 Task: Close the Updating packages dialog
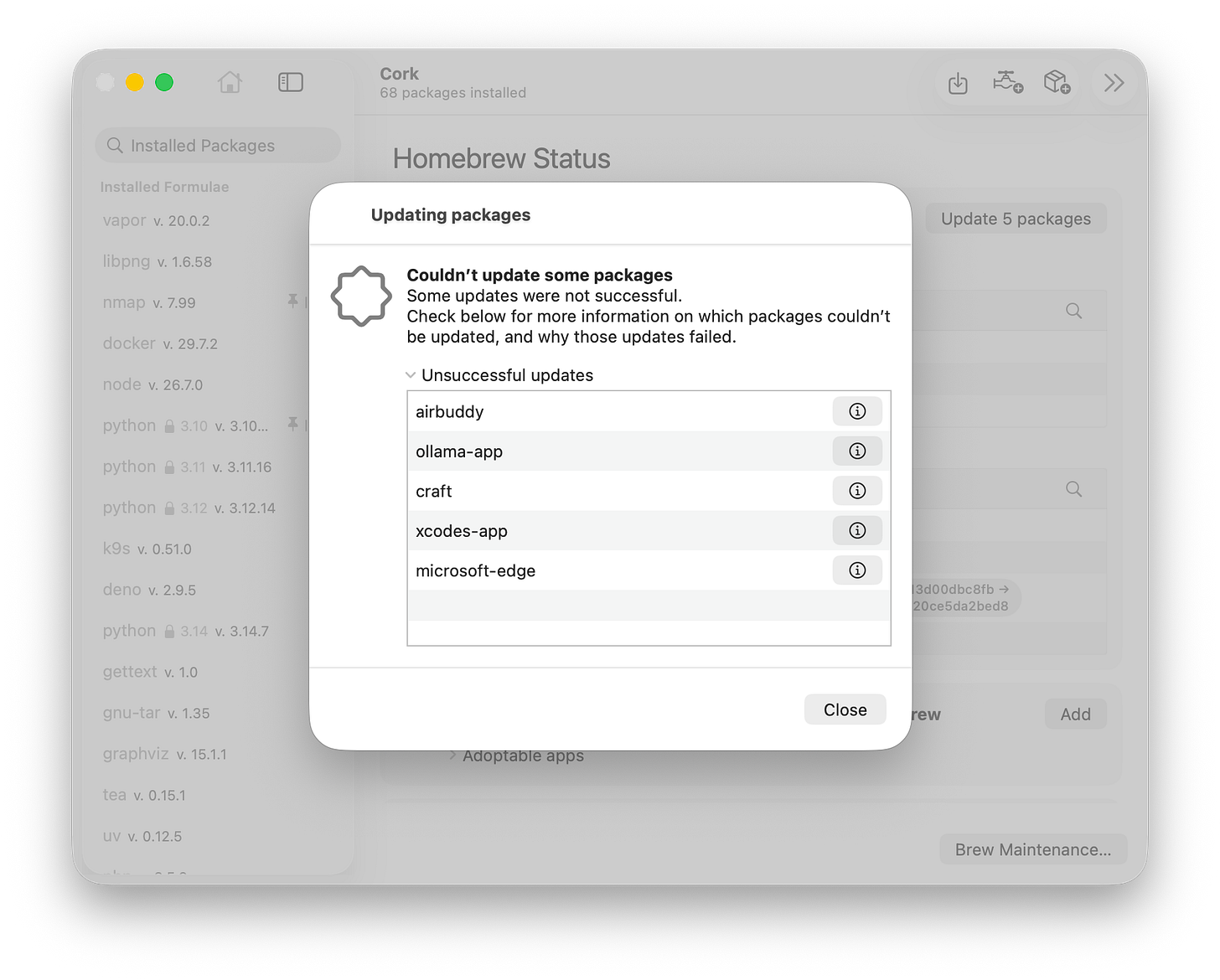coord(845,709)
